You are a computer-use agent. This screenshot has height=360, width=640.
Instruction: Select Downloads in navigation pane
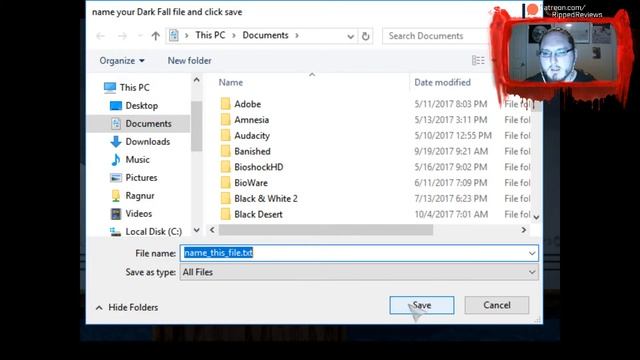coord(148,142)
